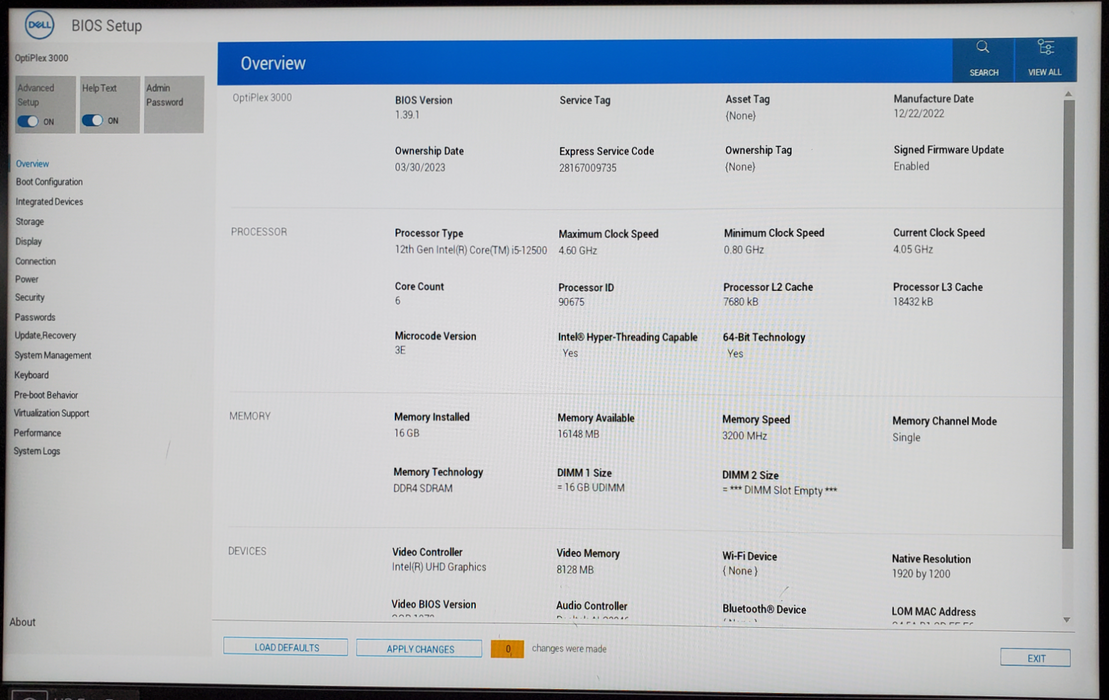Toggle the Advanced Setup switch

tap(28, 121)
